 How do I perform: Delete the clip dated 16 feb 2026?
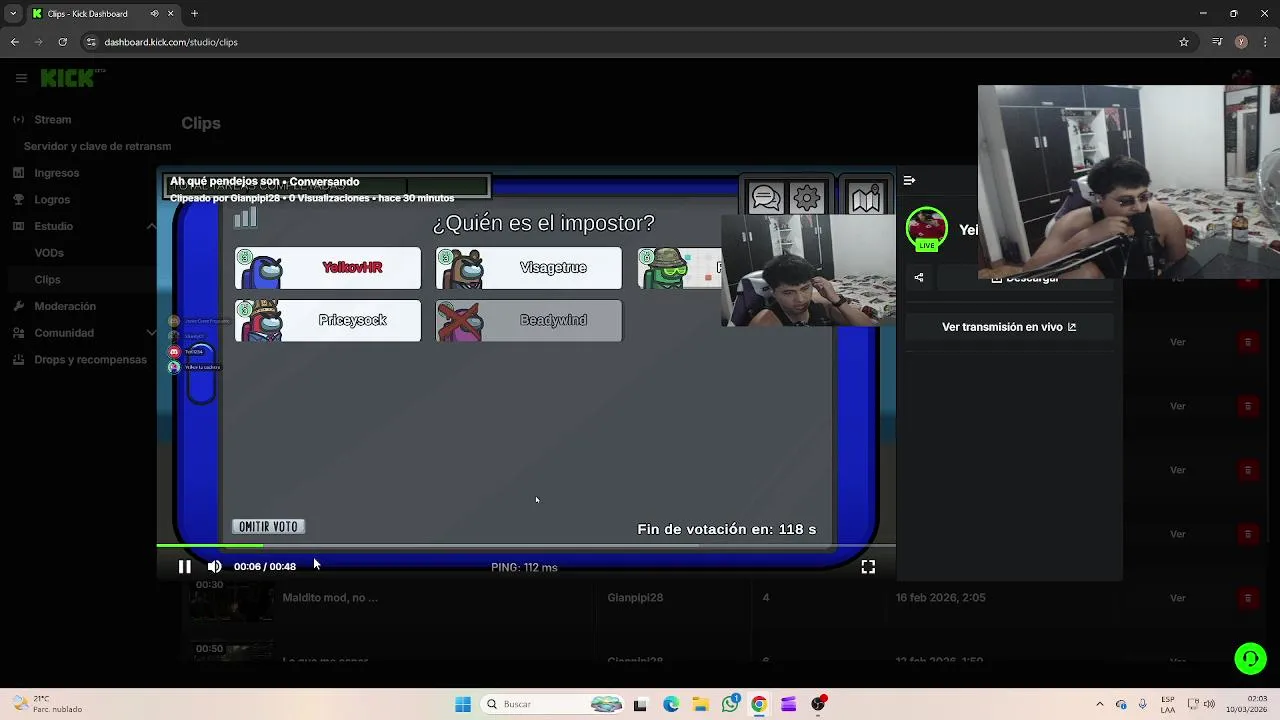1247,598
